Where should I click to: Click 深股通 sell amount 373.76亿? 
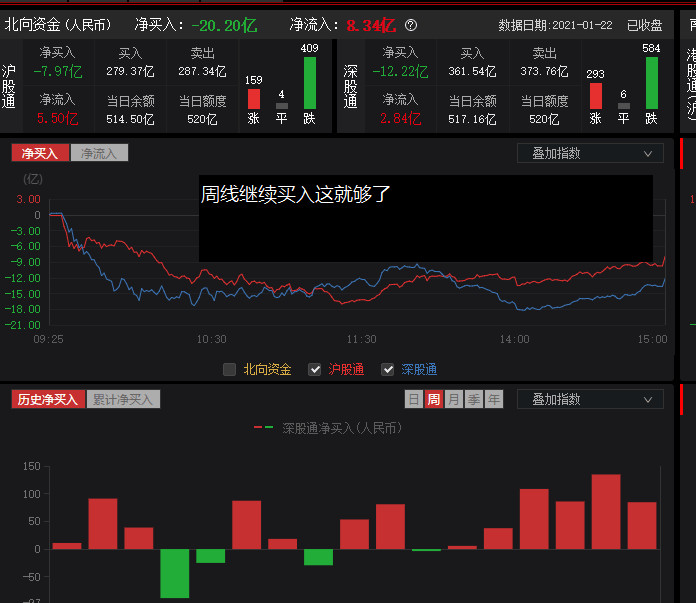point(544,71)
